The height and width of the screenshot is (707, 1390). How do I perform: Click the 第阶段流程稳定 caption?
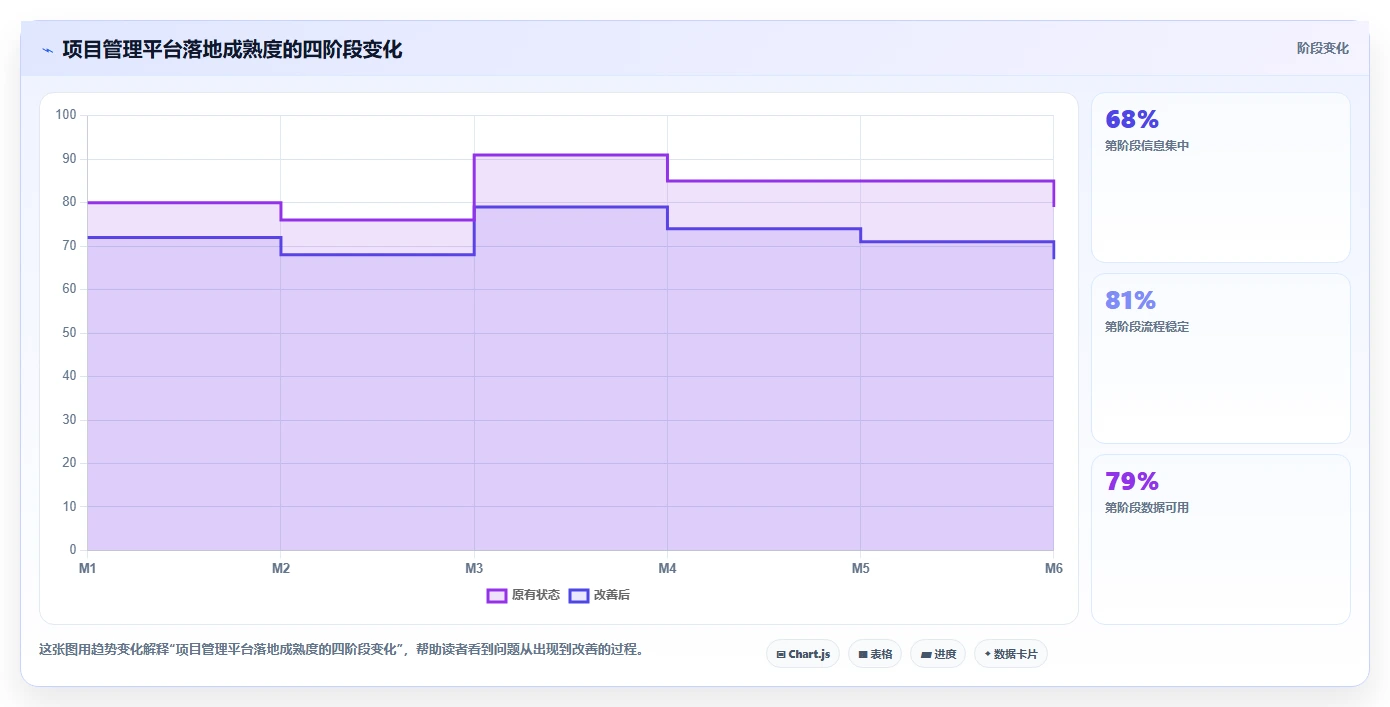tap(1147, 327)
